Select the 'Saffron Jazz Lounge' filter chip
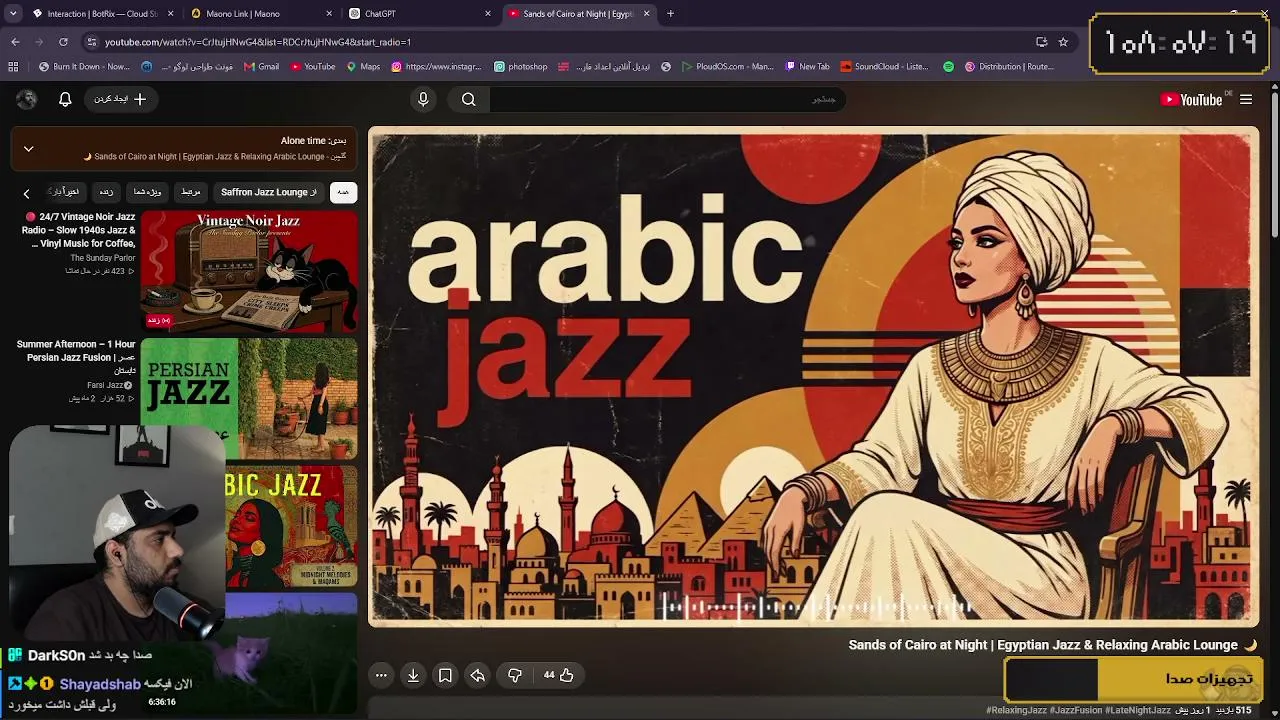Viewport: 1280px width, 720px height. coord(268,192)
